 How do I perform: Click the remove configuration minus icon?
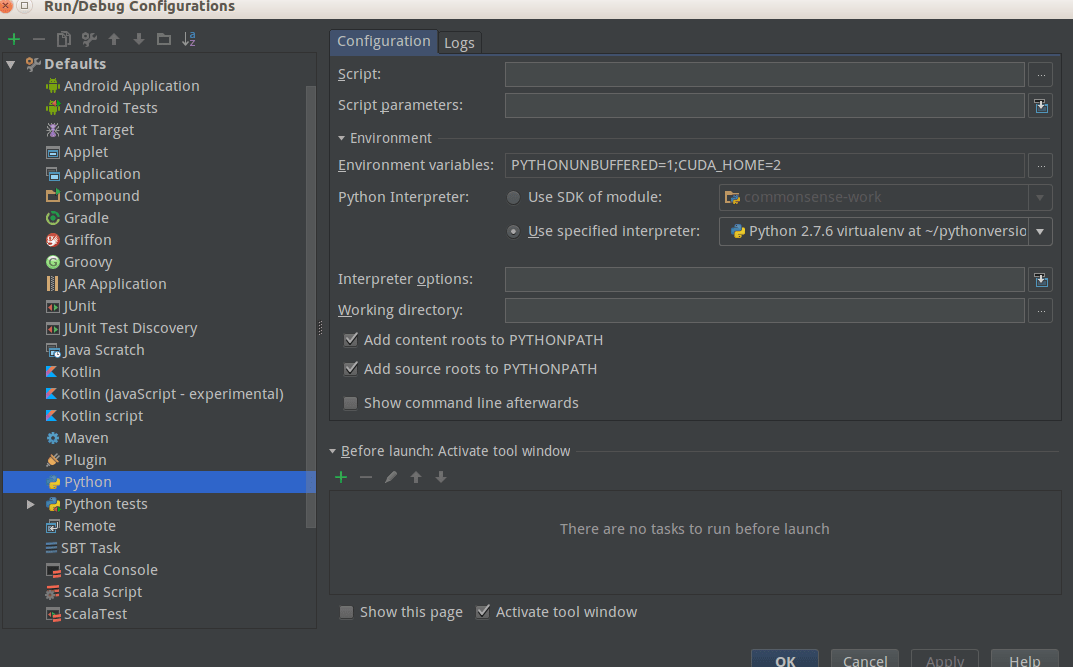coord(39,39)
